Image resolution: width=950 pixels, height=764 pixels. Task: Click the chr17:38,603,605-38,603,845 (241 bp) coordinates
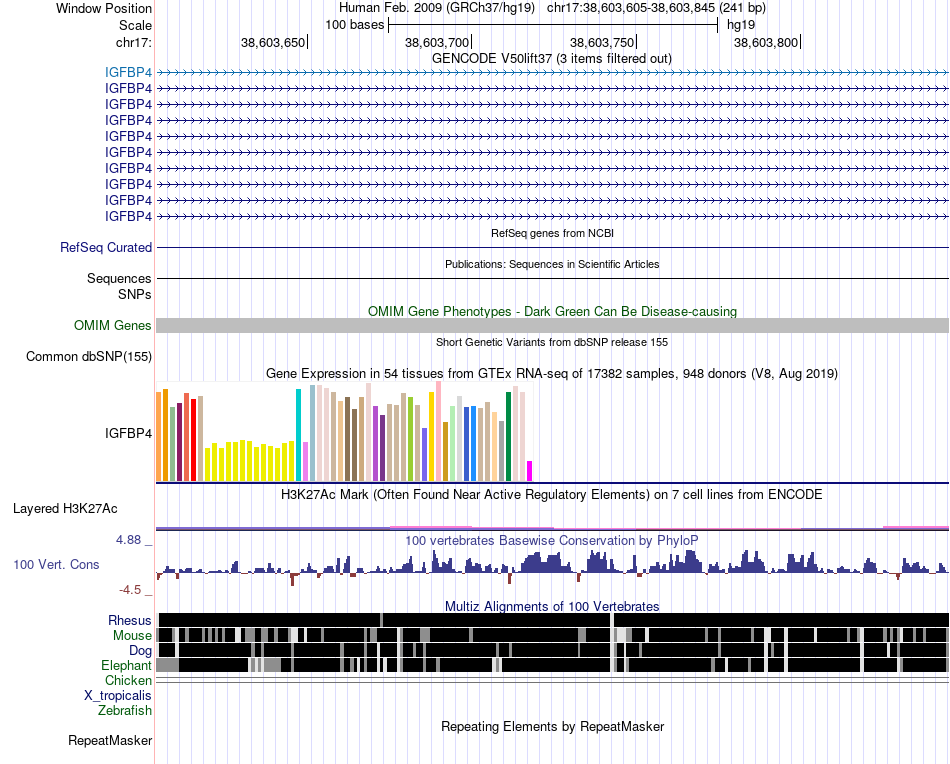click(x=656, y=8)
